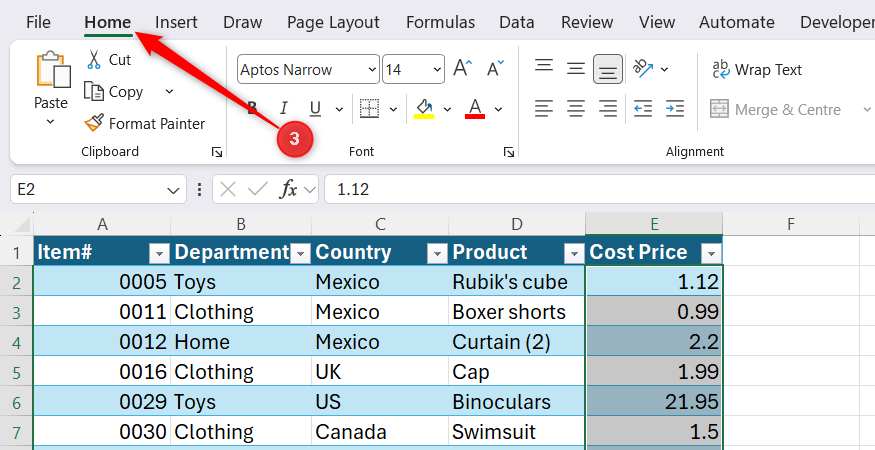This screenshot has width=875, height=450.
Task: Expand Paste options arrow
Action: tap(50, 122)
